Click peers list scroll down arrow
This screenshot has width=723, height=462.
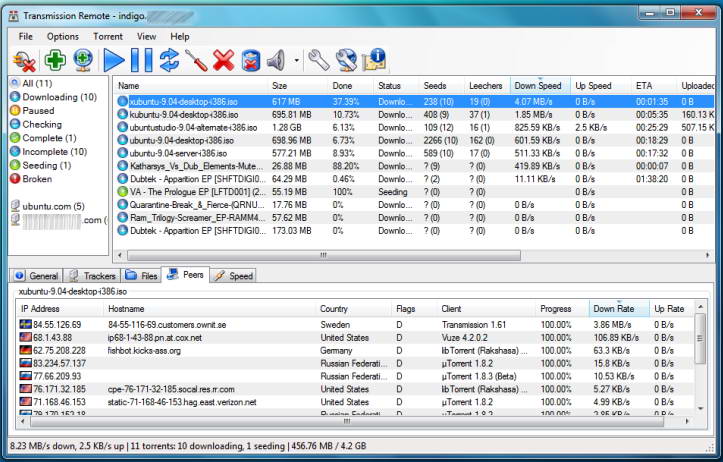[x=700, y=409]
